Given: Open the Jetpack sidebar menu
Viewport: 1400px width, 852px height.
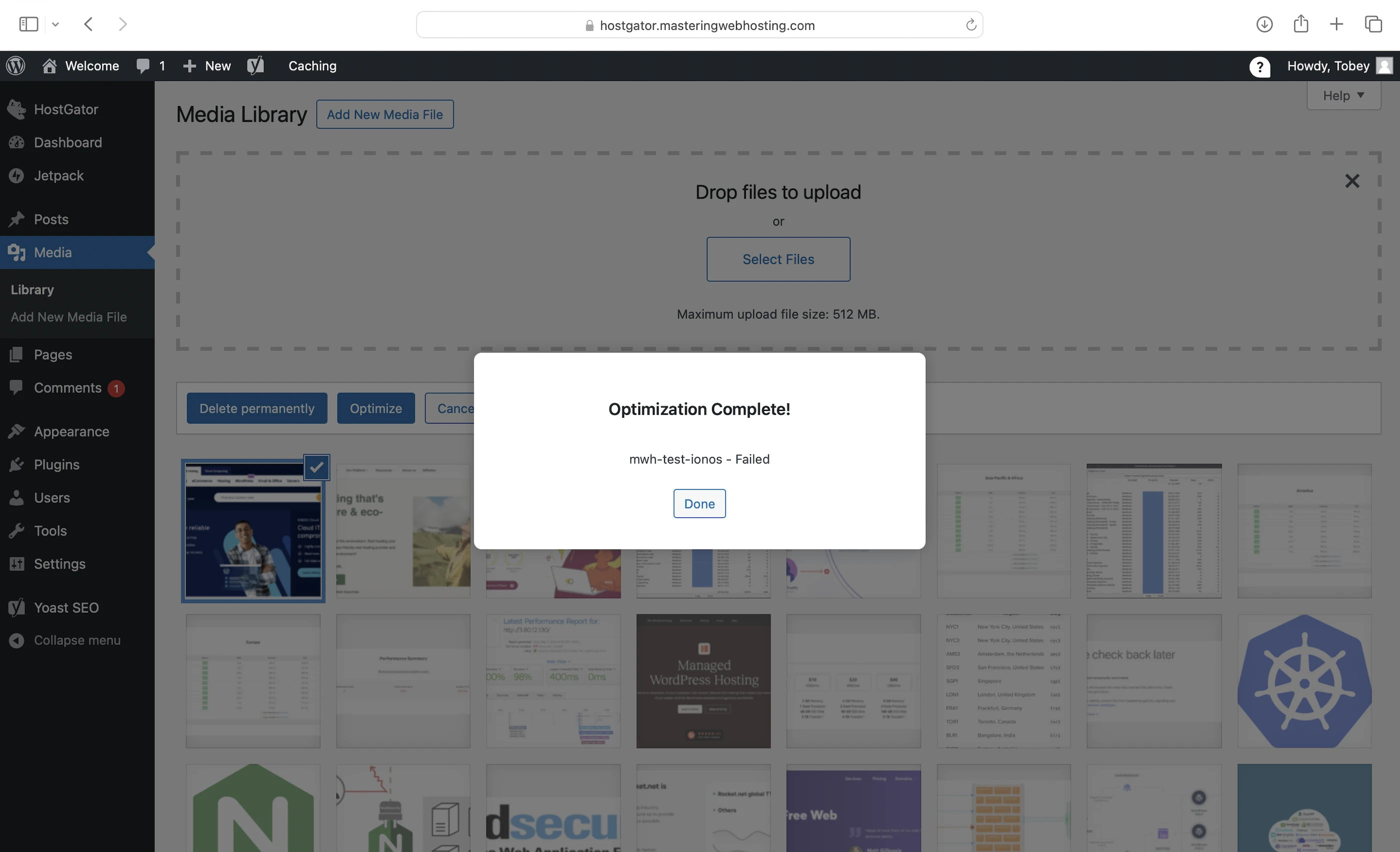Looking at the screenshot, I should 58,175.
